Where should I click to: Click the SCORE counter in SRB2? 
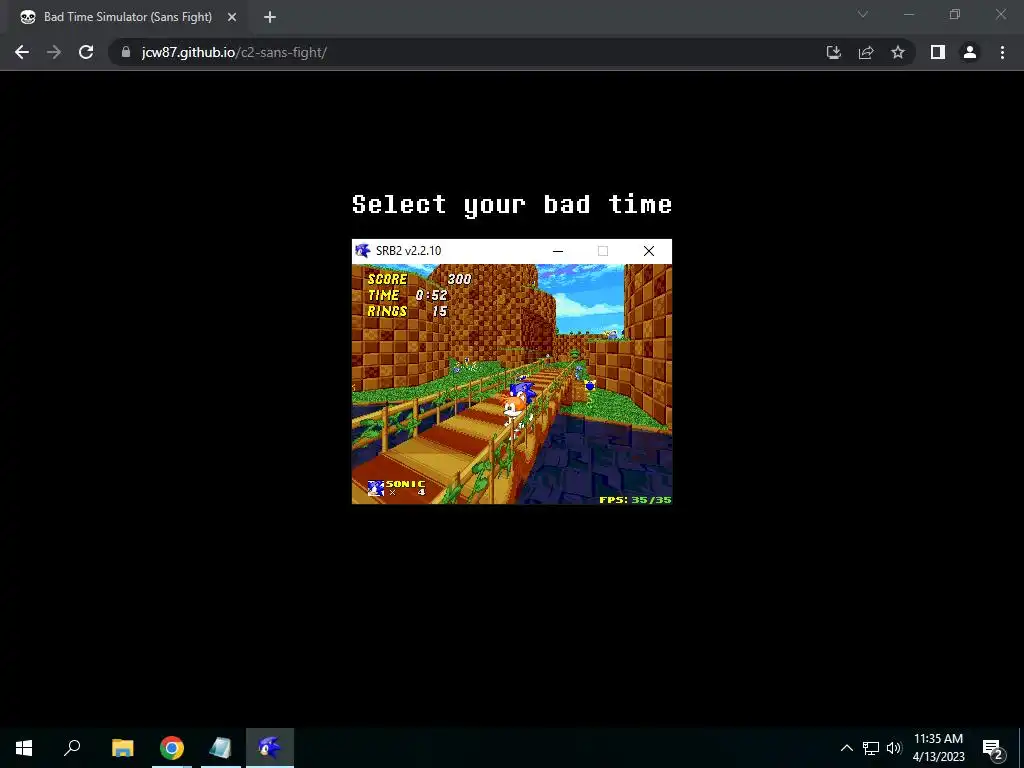pos(419,279)
